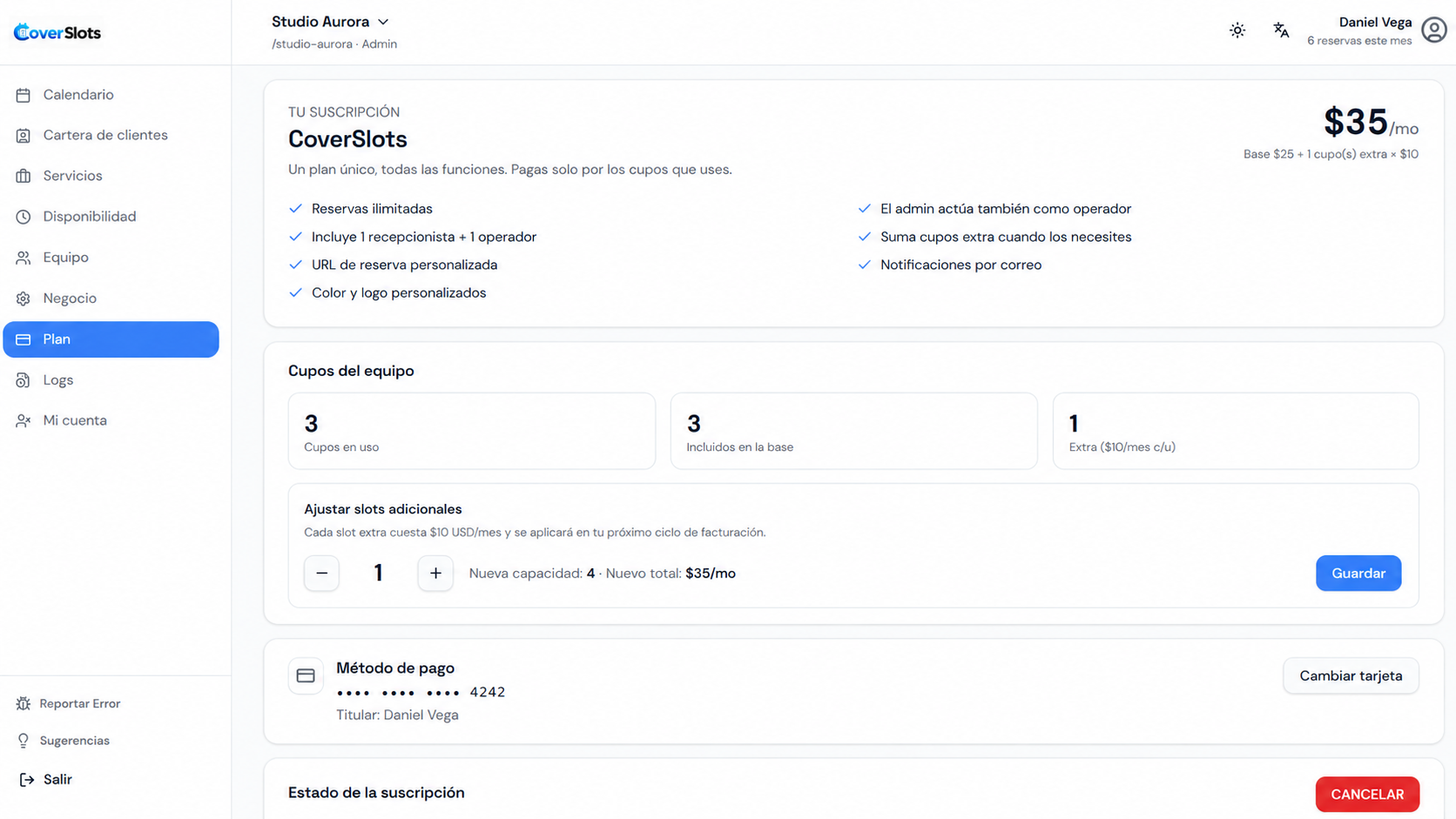Select the additional slots quantity value
The height and width of the screenshot is (819, 1456).
378,574
